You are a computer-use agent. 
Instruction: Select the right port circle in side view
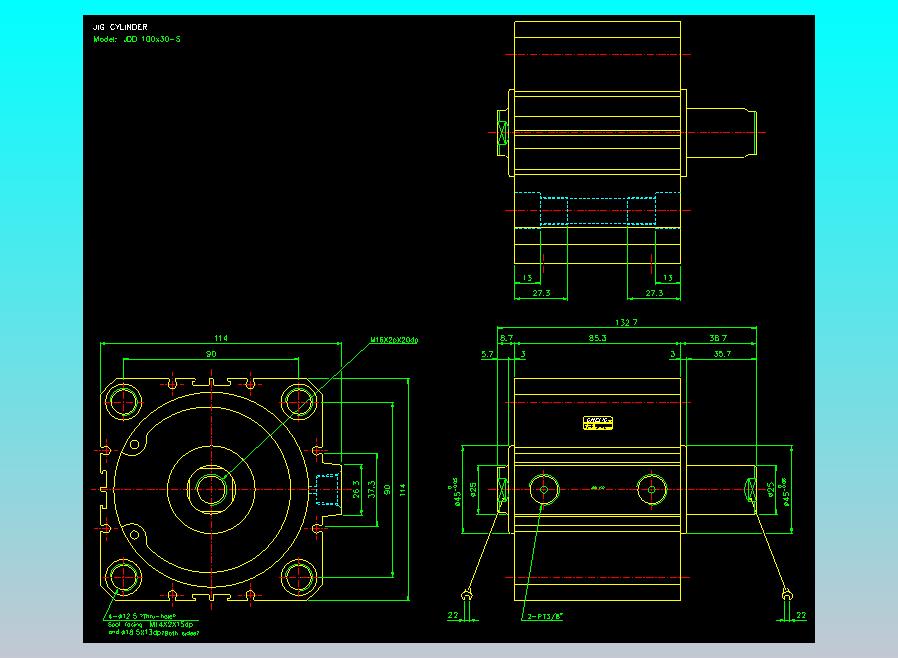(652, 490)
